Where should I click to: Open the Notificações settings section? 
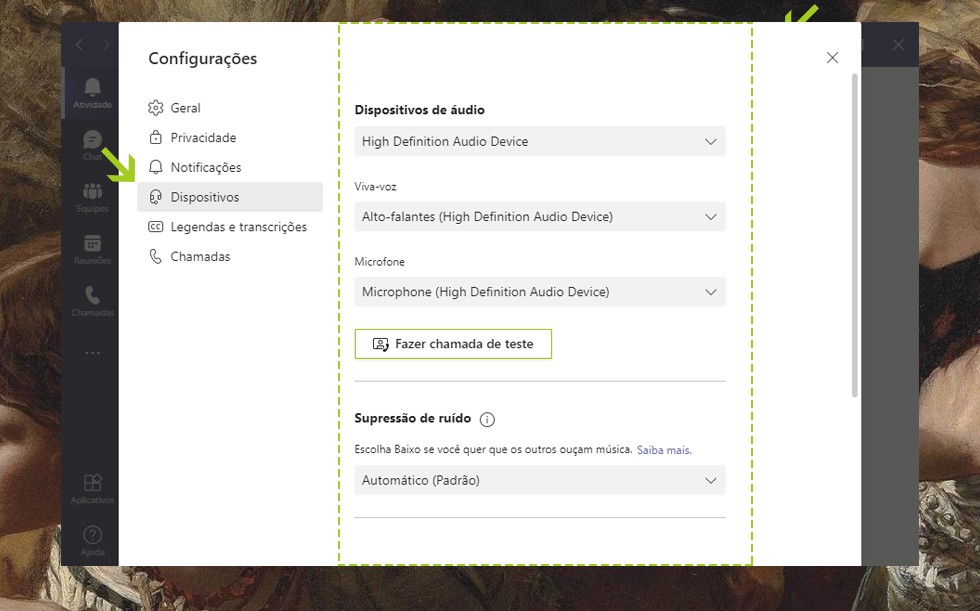(x=205, y=167)
